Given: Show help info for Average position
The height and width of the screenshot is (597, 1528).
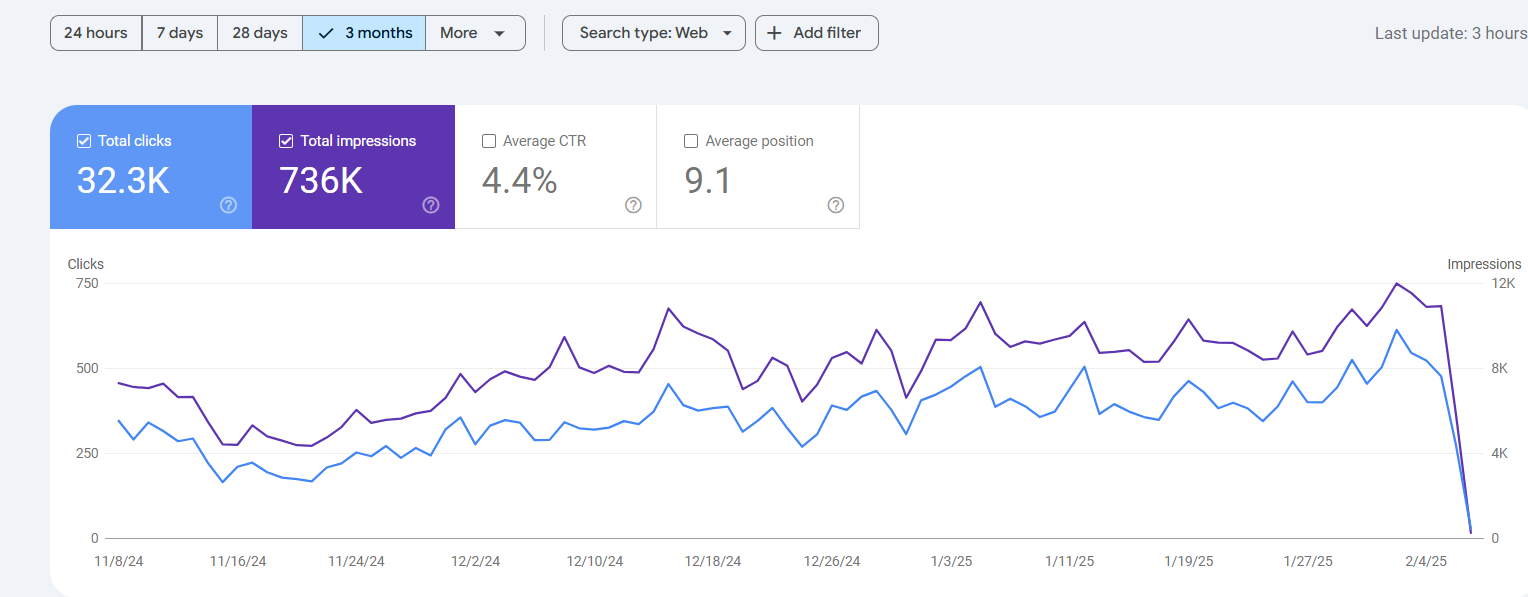Looking at the screenshot, I should [836, 205].
